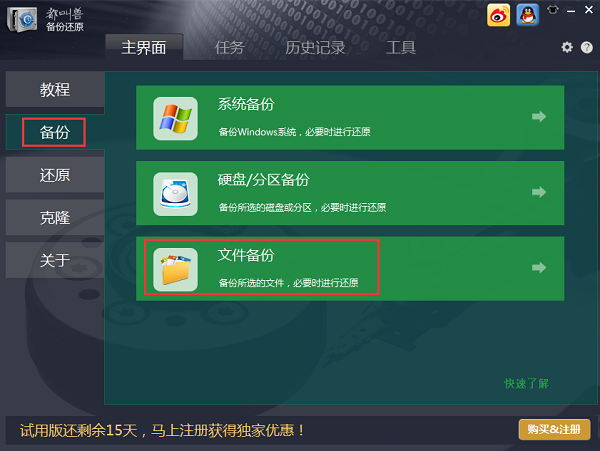Switch to the 任务 tab
This screenshot has width=600, height=451.
[x=229, y=47]
